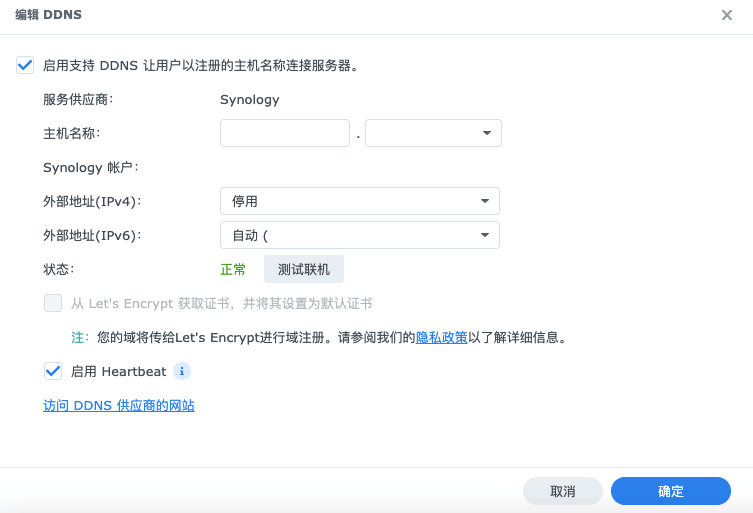Open the 隐私政策 link
The width and height of the screenshot is (753, 513).
(x=441, y=338)
